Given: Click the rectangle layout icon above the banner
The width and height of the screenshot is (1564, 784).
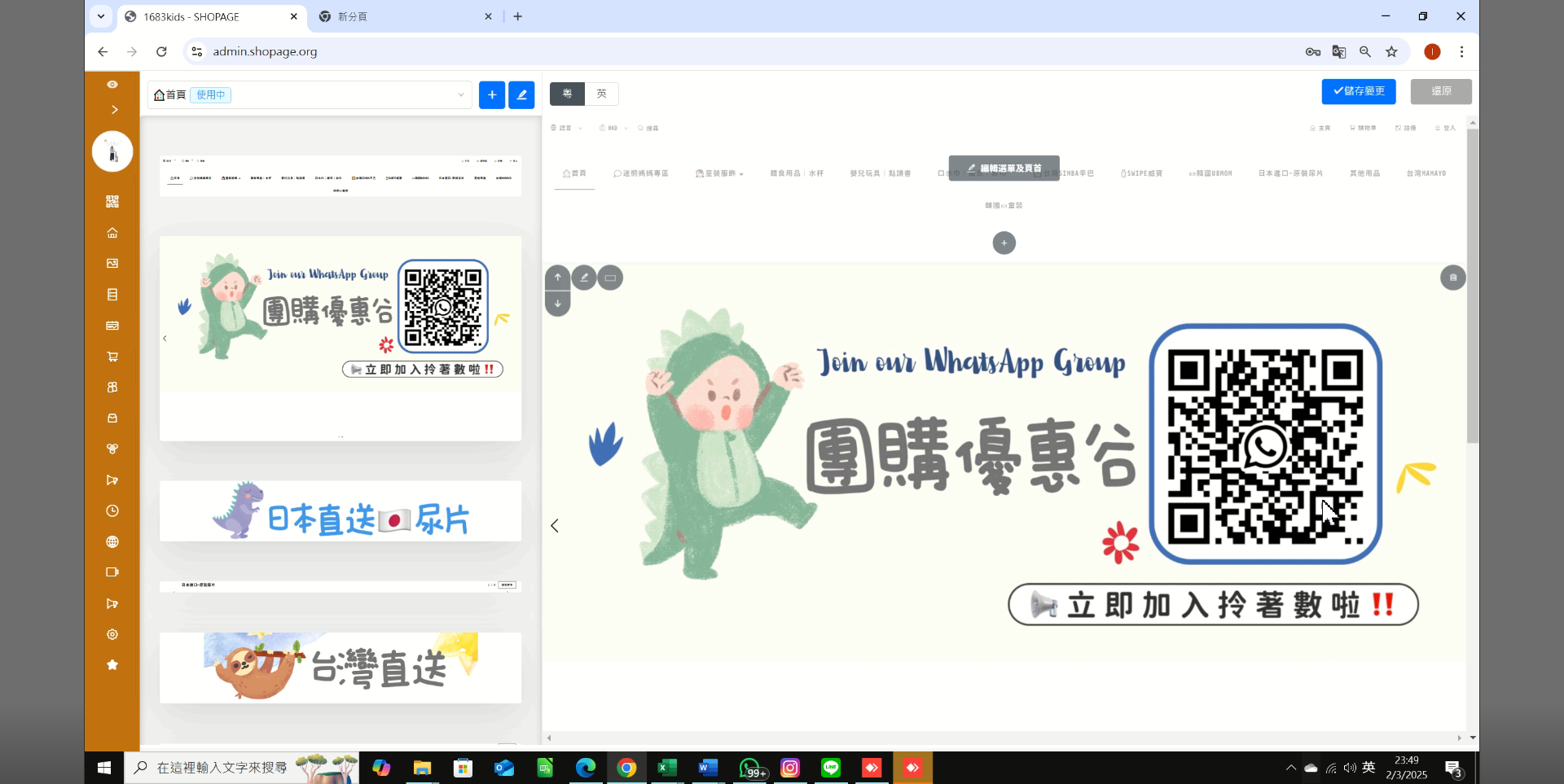Looking at the screenshot, I should pyautogui.click(x=610, y=278).
